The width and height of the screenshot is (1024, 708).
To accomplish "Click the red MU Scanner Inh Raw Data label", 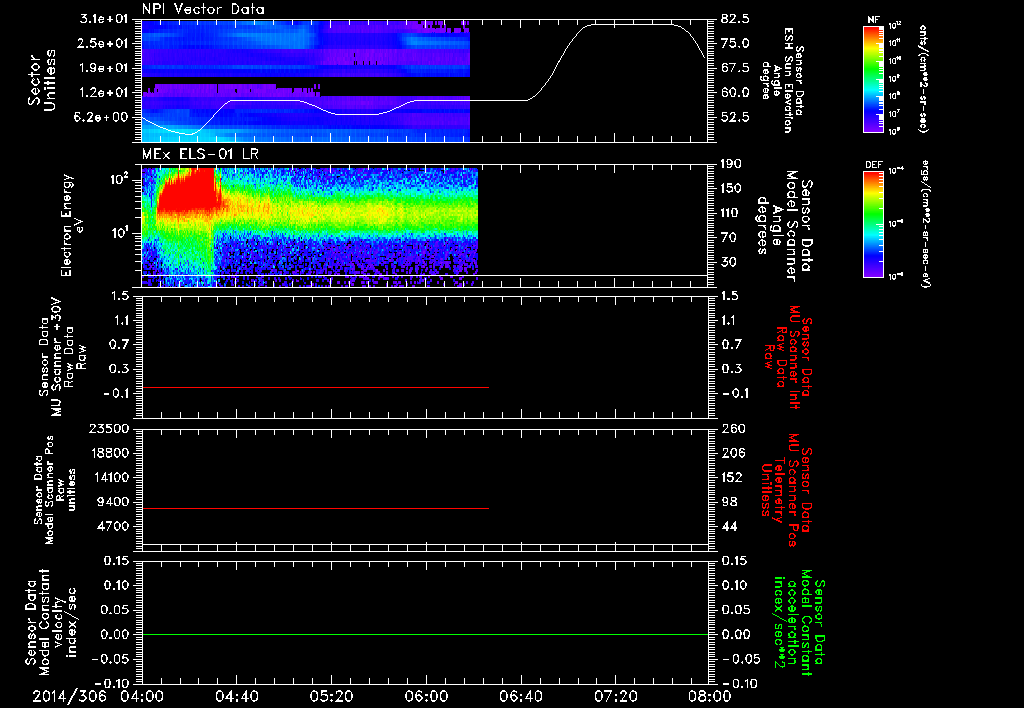I will [787, 357].
